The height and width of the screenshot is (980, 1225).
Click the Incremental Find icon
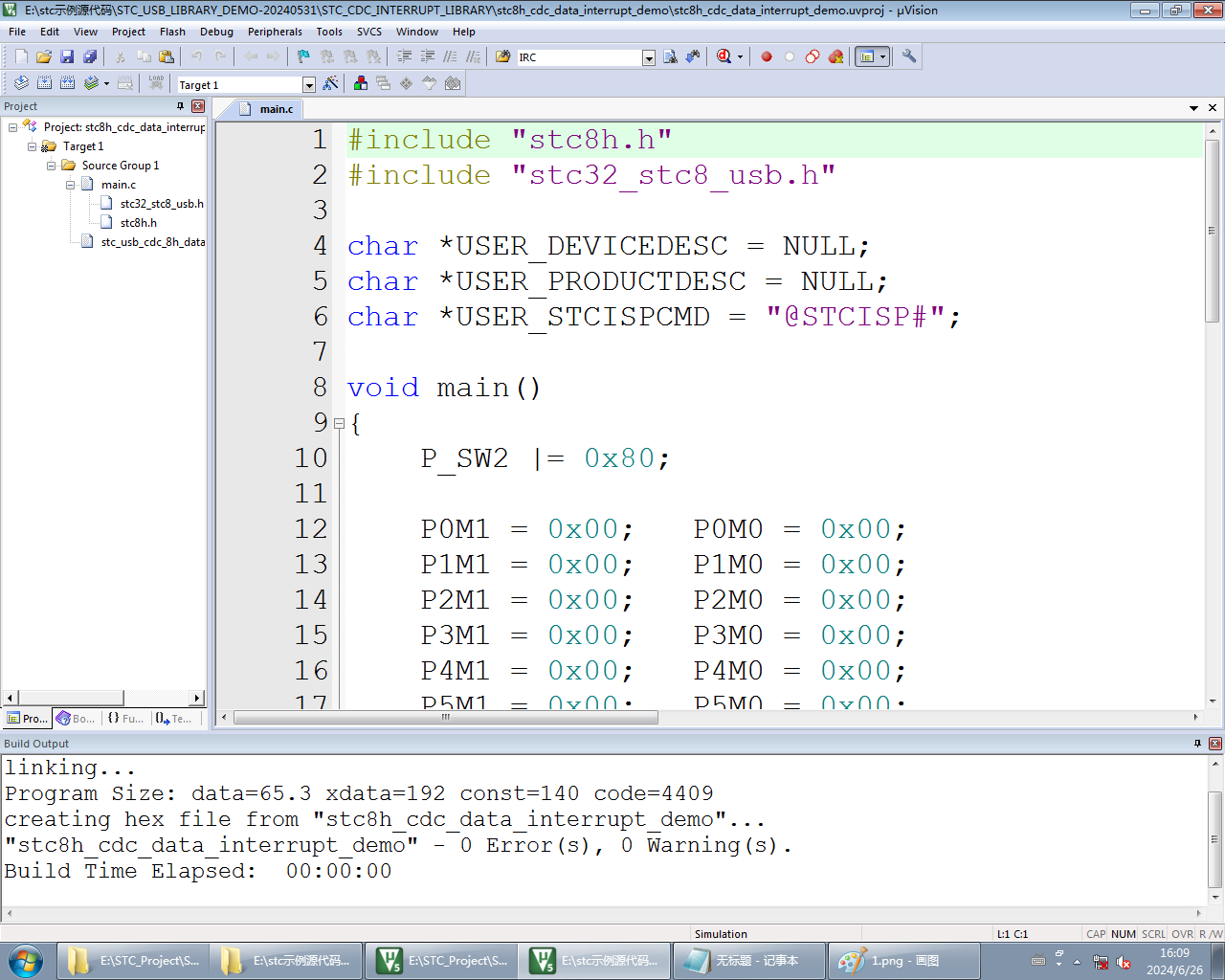692,57
